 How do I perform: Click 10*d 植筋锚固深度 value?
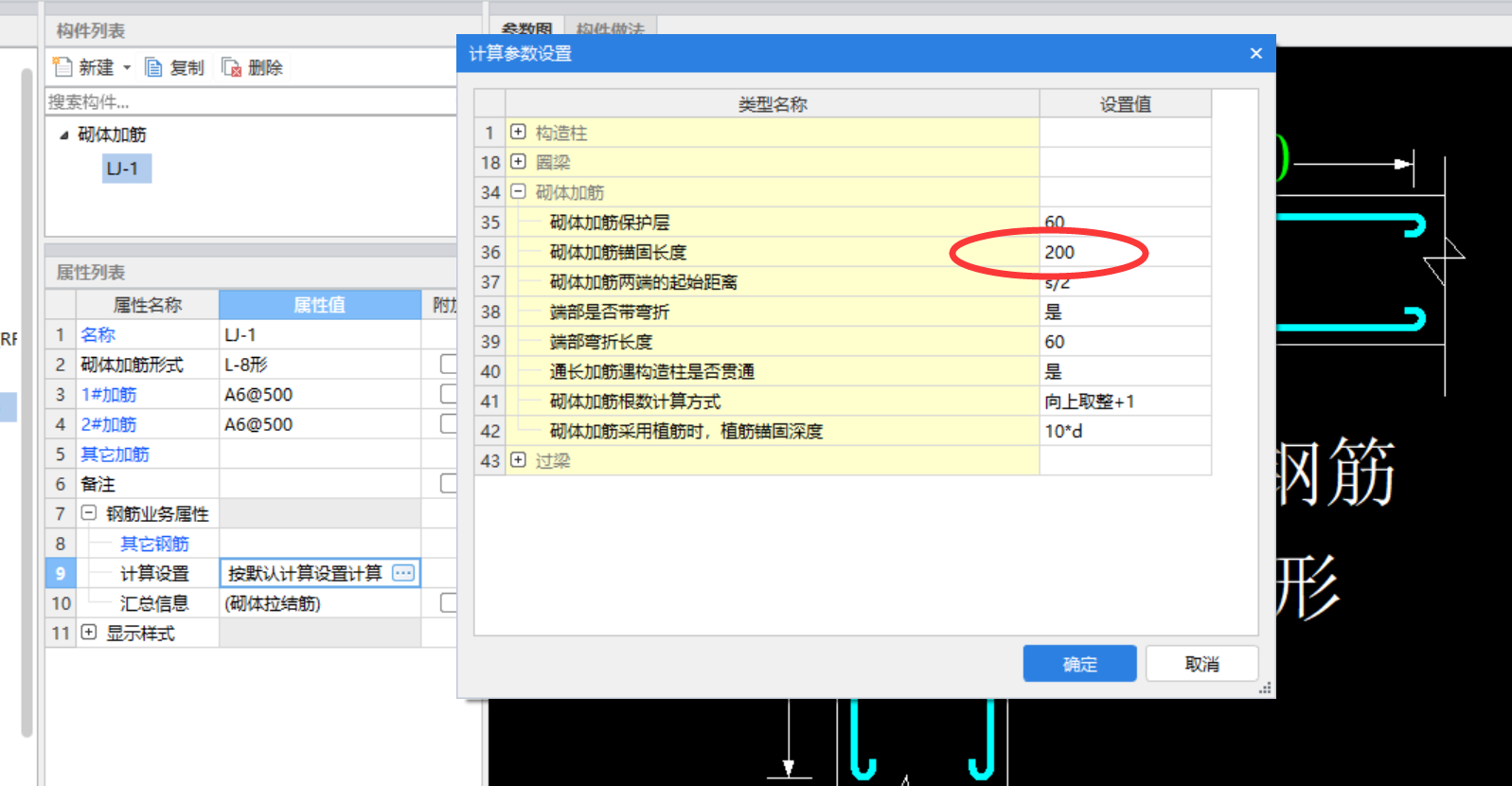pyautogui.click(x=1125, y=431)
